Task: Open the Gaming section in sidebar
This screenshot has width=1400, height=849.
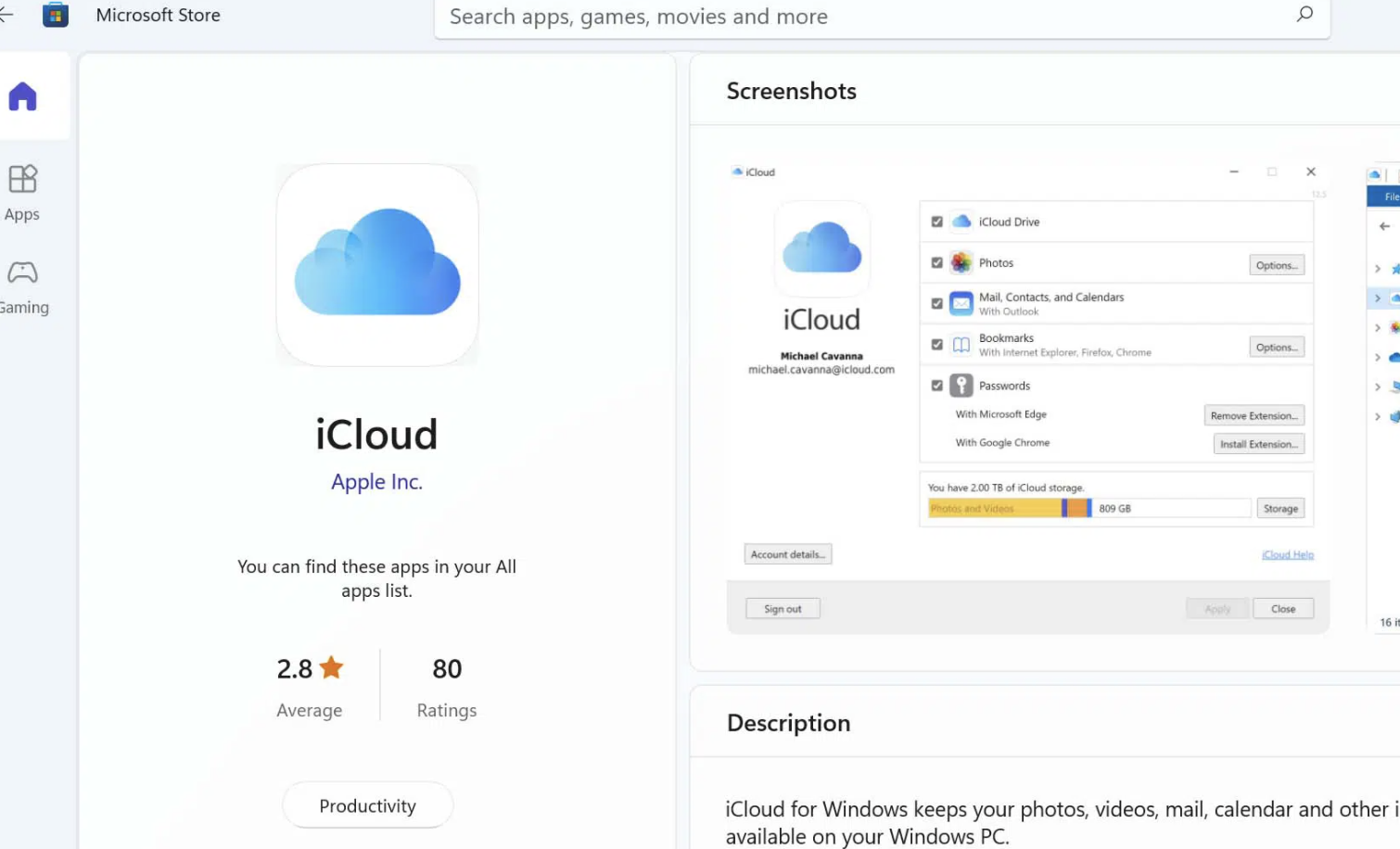Action: (x=22, y=287)
